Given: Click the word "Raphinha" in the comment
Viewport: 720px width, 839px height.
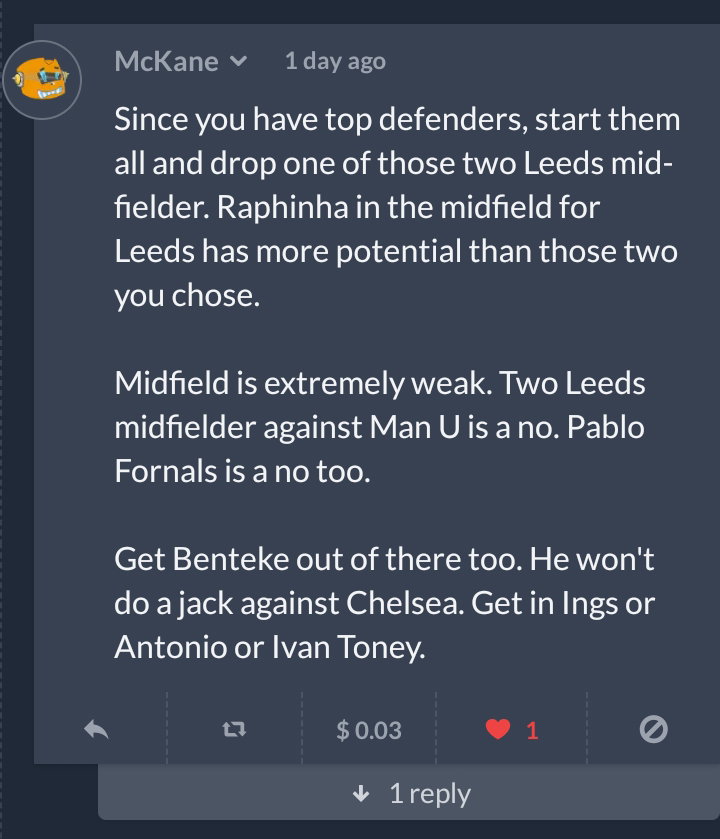Looking at the screenshot, I should (x=283, y=208).
